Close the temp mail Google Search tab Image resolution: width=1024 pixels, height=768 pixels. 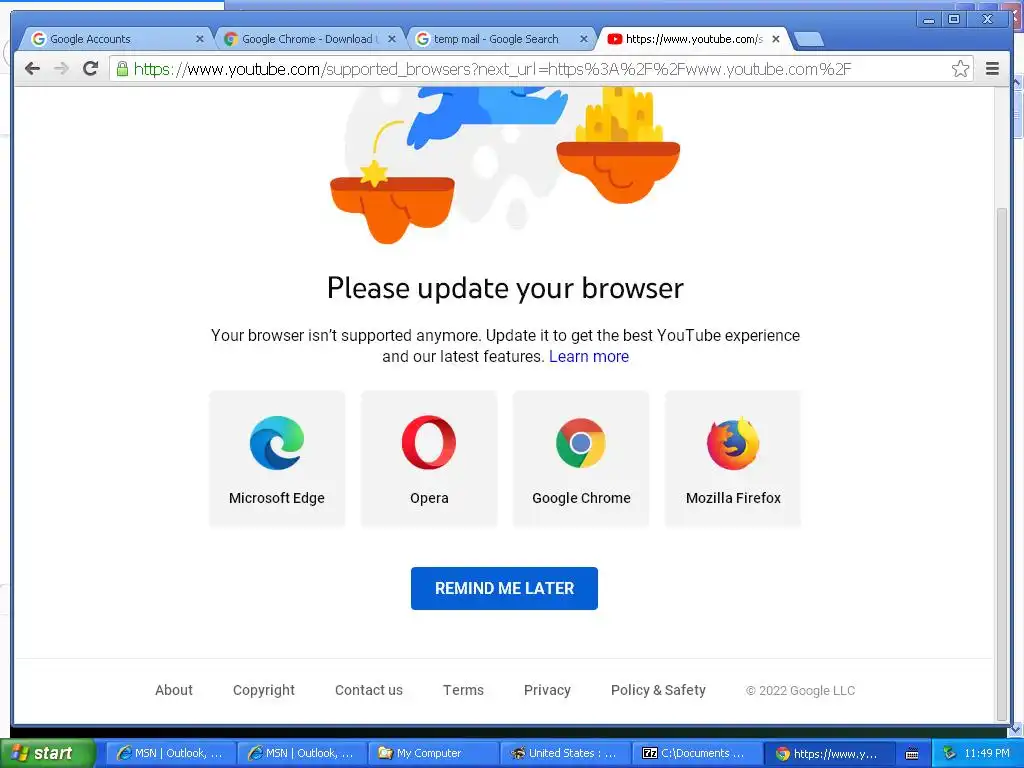coord(584,39)
